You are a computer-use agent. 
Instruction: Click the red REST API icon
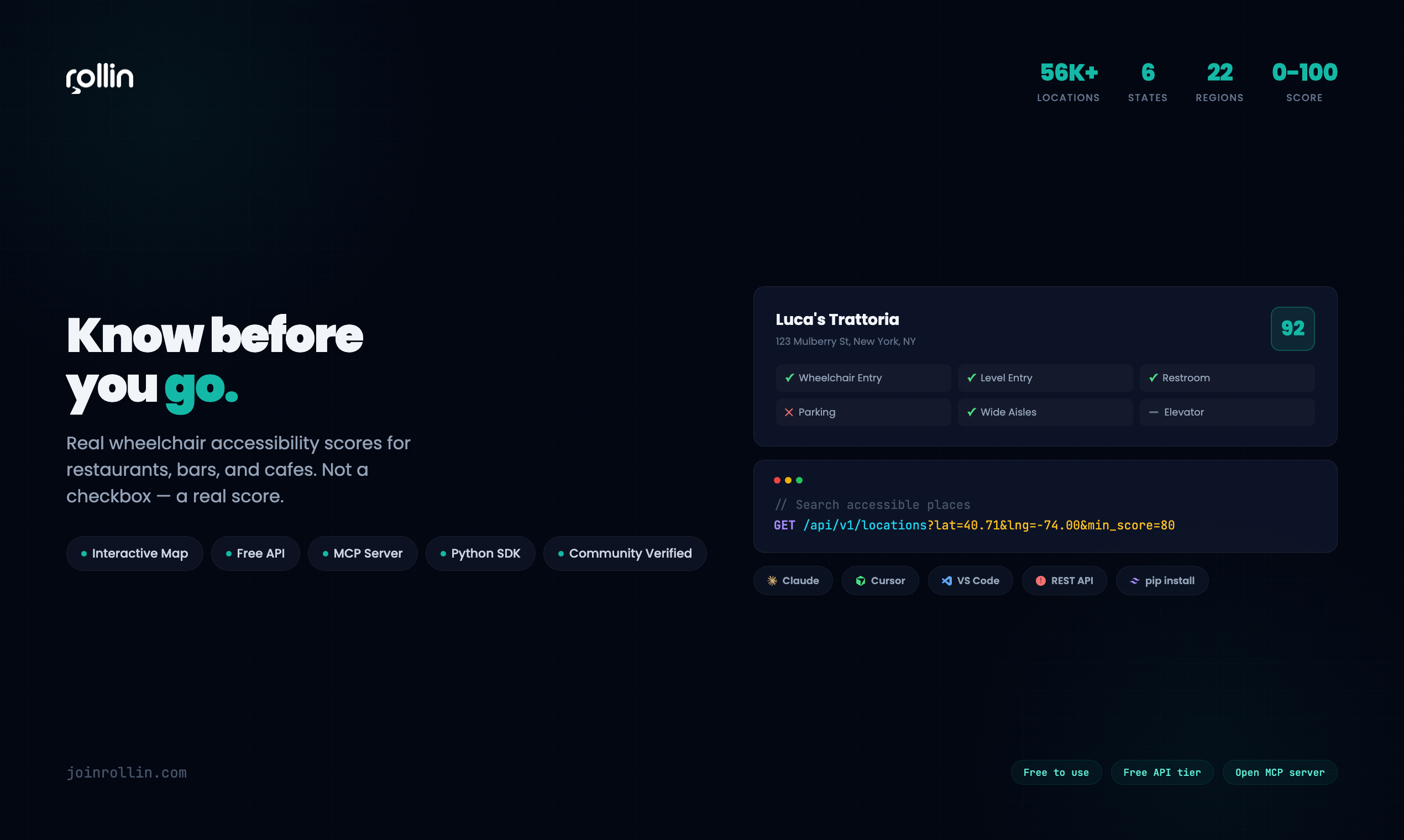(1040, 581)
